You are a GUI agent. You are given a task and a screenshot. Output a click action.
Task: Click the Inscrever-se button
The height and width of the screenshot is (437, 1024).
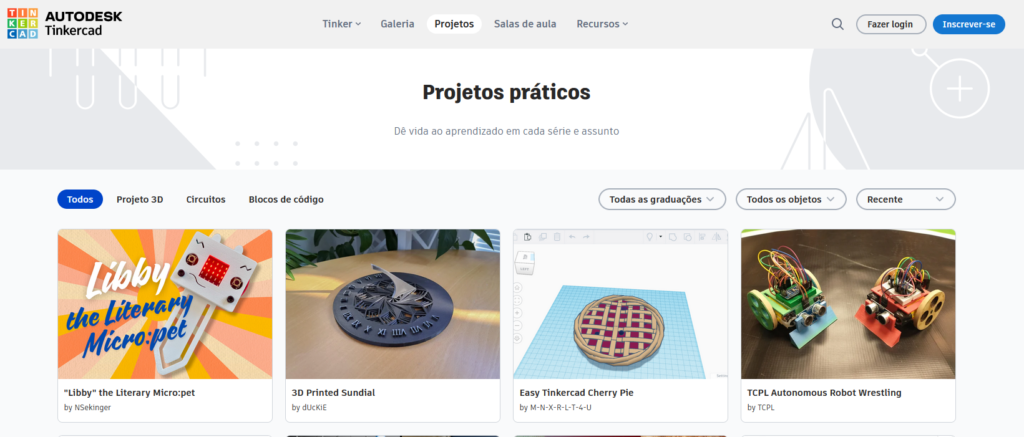pyautogui.click(x=968, y=24)
